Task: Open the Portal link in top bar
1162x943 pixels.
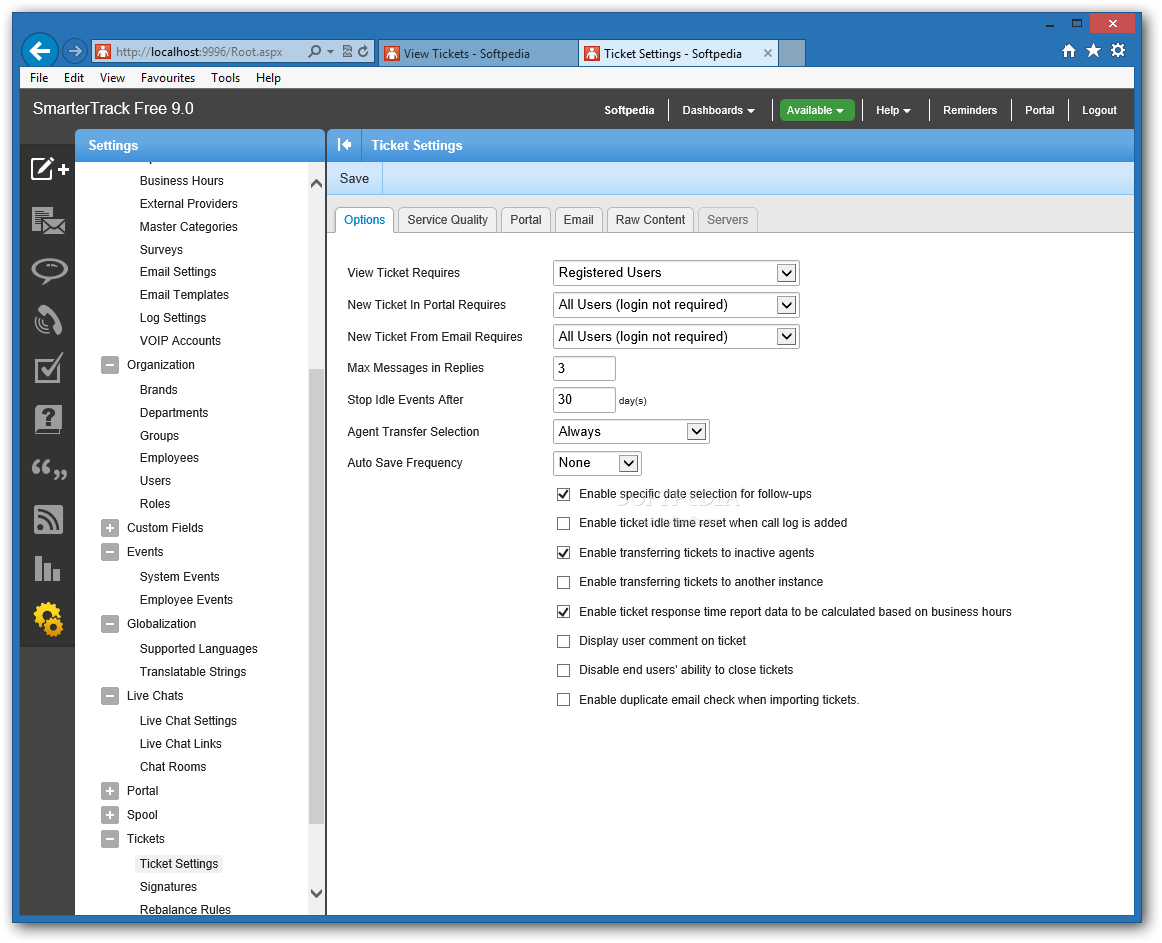Action: (1039, 110)
